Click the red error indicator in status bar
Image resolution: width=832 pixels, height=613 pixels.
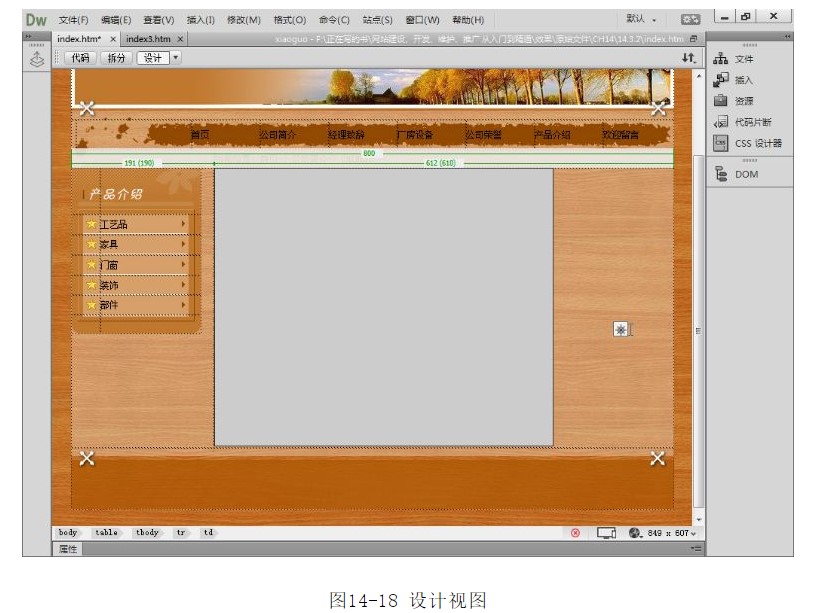(x=575, y=533)
